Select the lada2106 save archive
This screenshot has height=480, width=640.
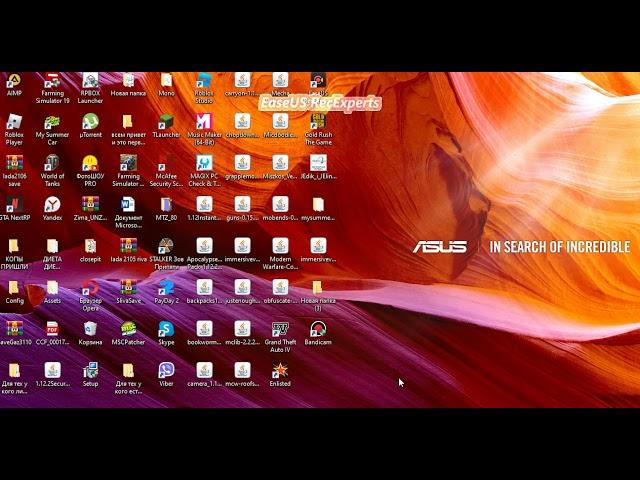point(14,171)
